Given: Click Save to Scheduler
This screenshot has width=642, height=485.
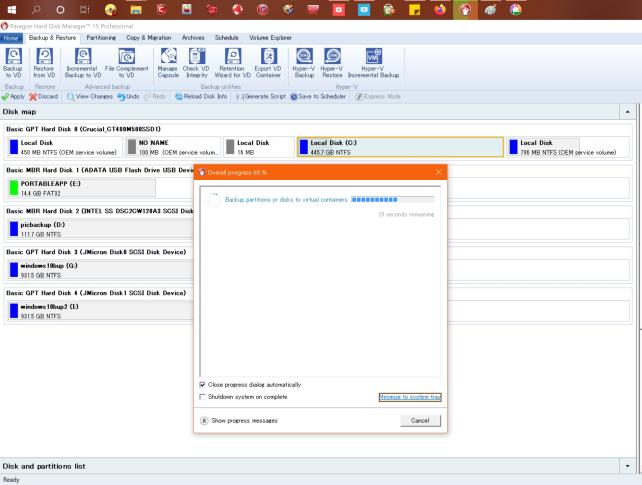Looking at the screenshot, I should 318,97.
